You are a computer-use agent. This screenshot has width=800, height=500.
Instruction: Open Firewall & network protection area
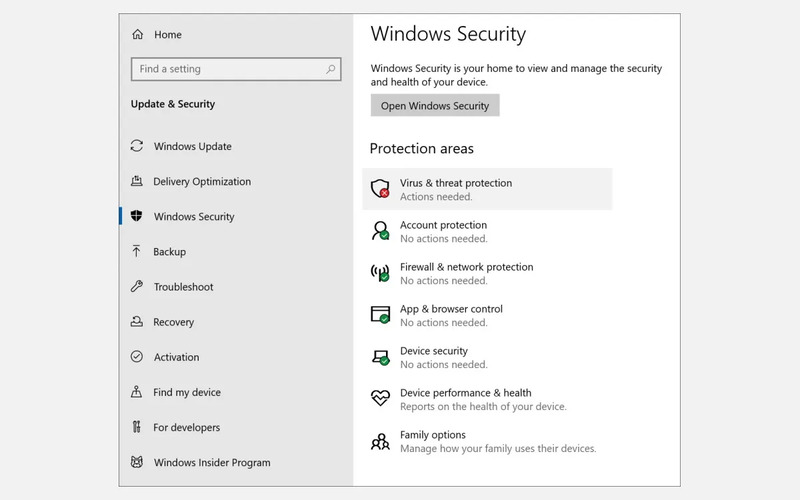point(487,273)
